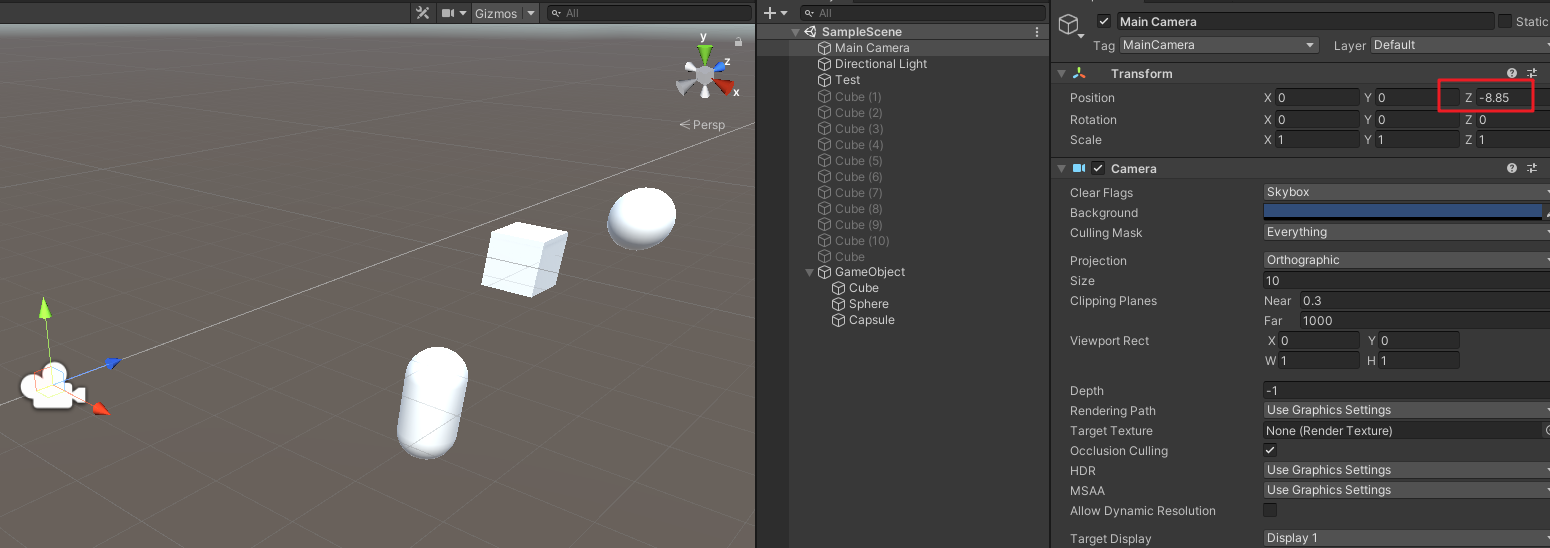The height and width of the screenshot is (548, 1550).
Task: Toggle the Main Camera active checkbox
Action: click(x=1104, y=21)
